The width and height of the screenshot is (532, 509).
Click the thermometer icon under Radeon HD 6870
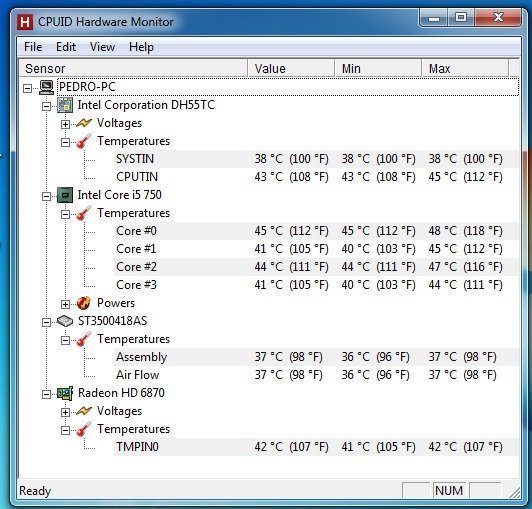(84, 429)
